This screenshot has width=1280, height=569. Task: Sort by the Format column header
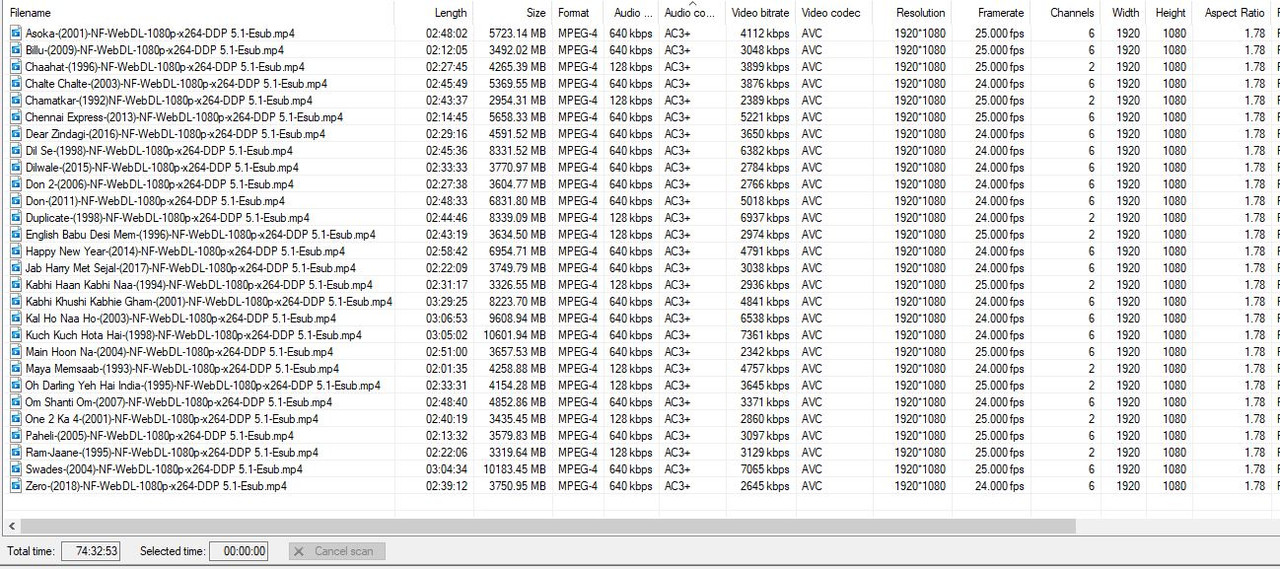coord(578,13)
